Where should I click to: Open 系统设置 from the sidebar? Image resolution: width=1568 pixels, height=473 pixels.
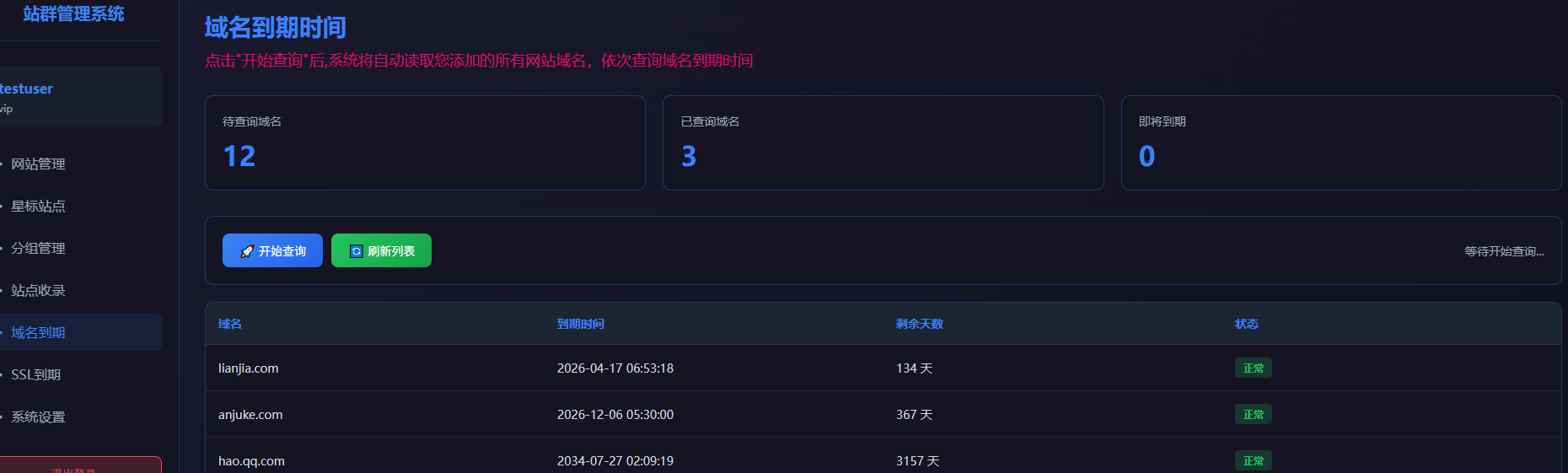[x=38, y=417]
